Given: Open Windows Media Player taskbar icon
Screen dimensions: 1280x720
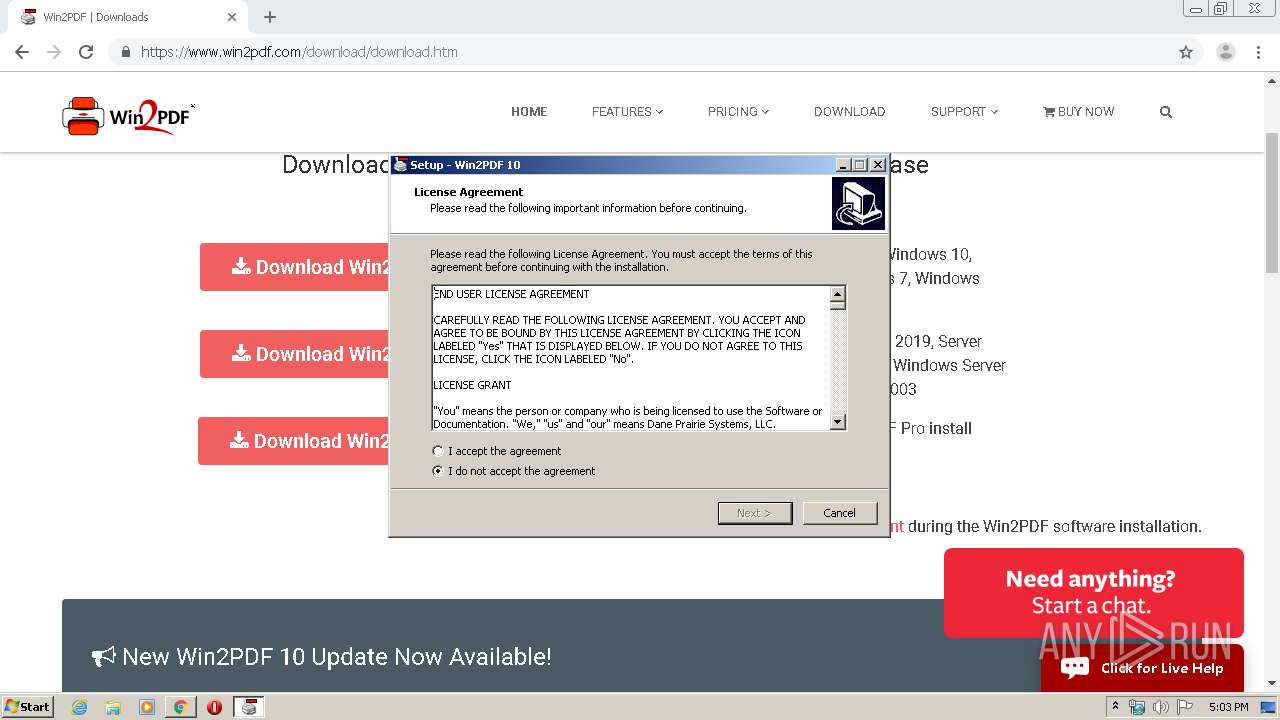Looking at the screenshot, I should [x=147, y=707].
